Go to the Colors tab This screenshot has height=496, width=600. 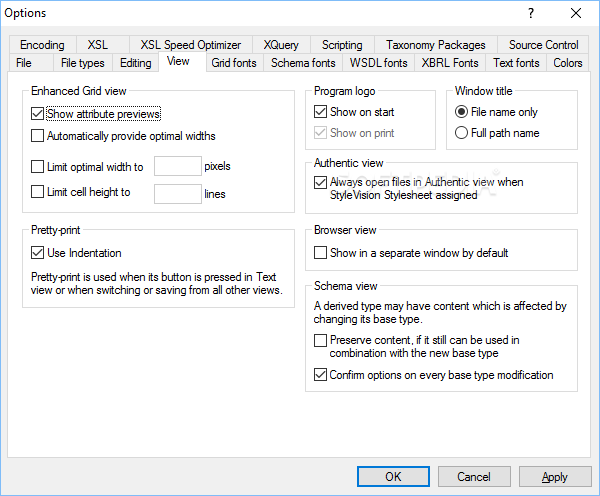(x=567, y=63)
